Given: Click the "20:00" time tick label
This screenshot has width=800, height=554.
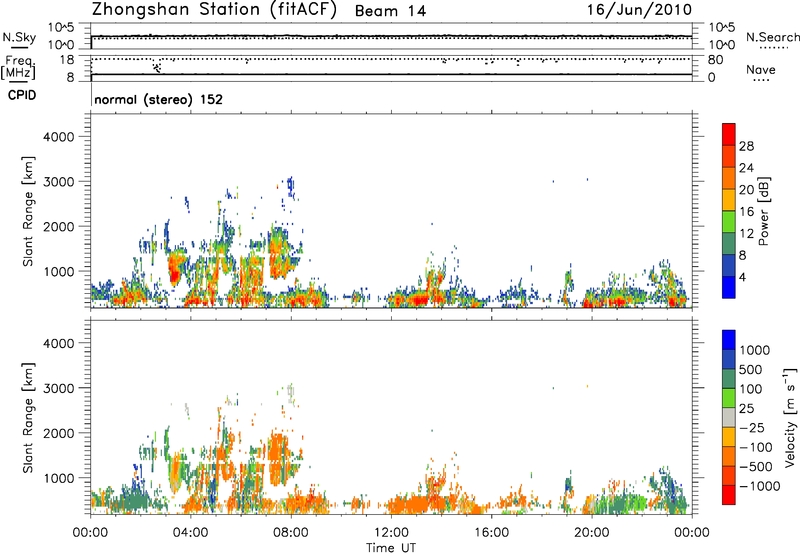Looking at the screenshot, I should tap(591, 533).
